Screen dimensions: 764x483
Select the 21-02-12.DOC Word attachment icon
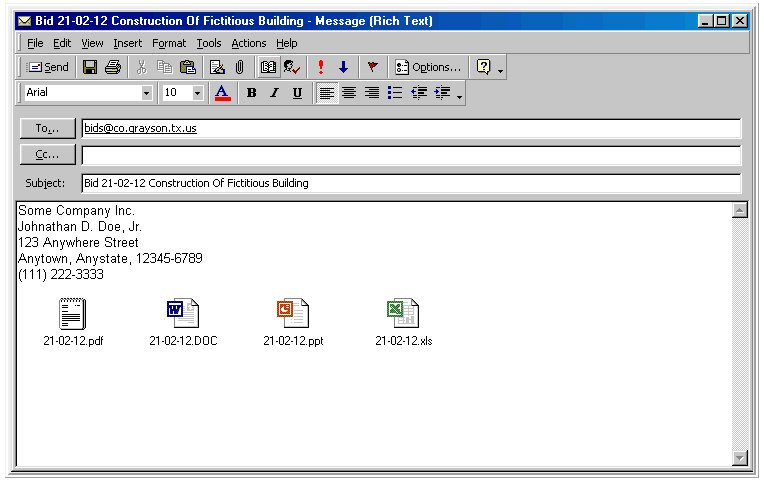[x=183, y=313]
